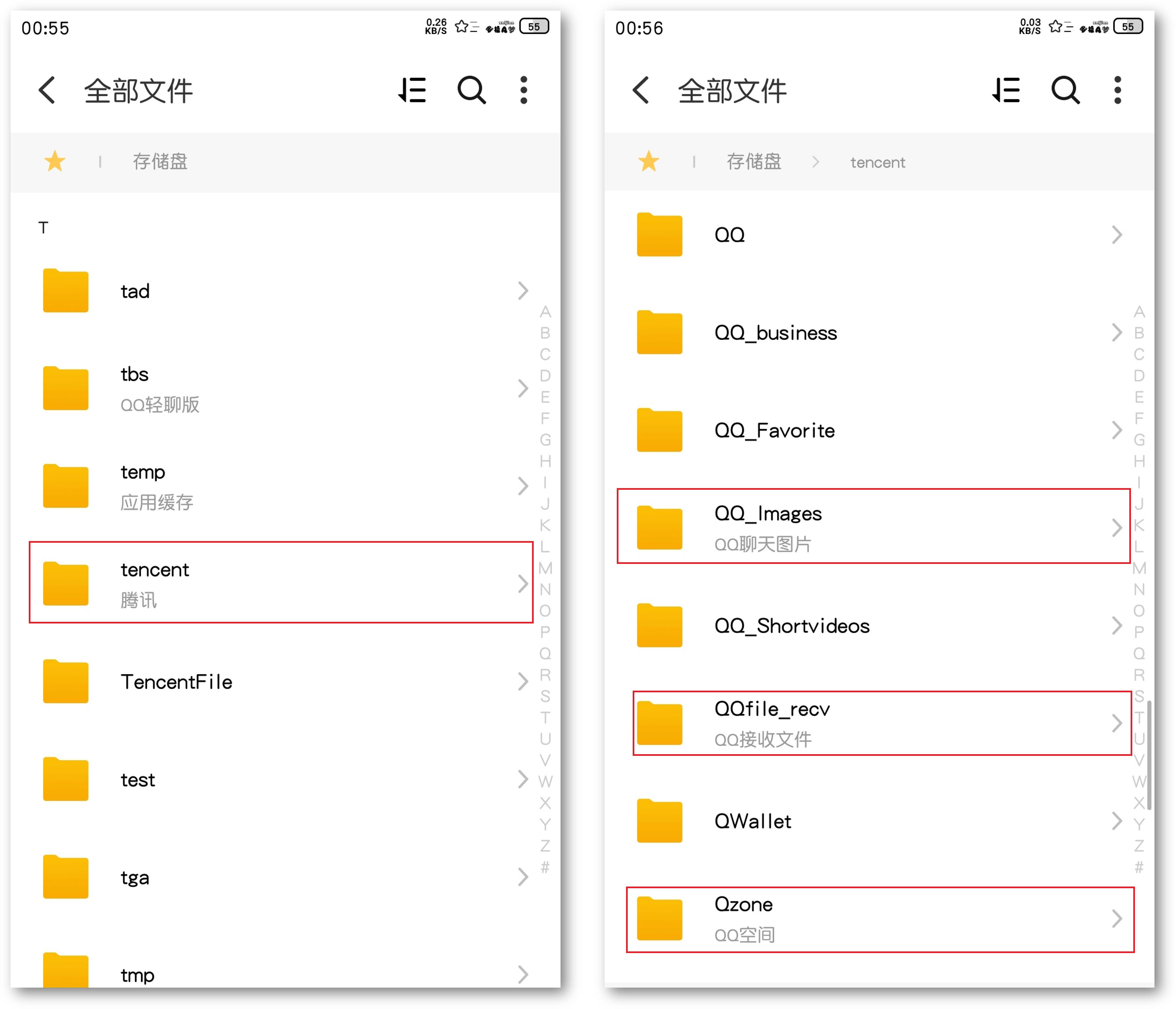
Task: Expand tbs row chevron
Action: tap(523, 388)
